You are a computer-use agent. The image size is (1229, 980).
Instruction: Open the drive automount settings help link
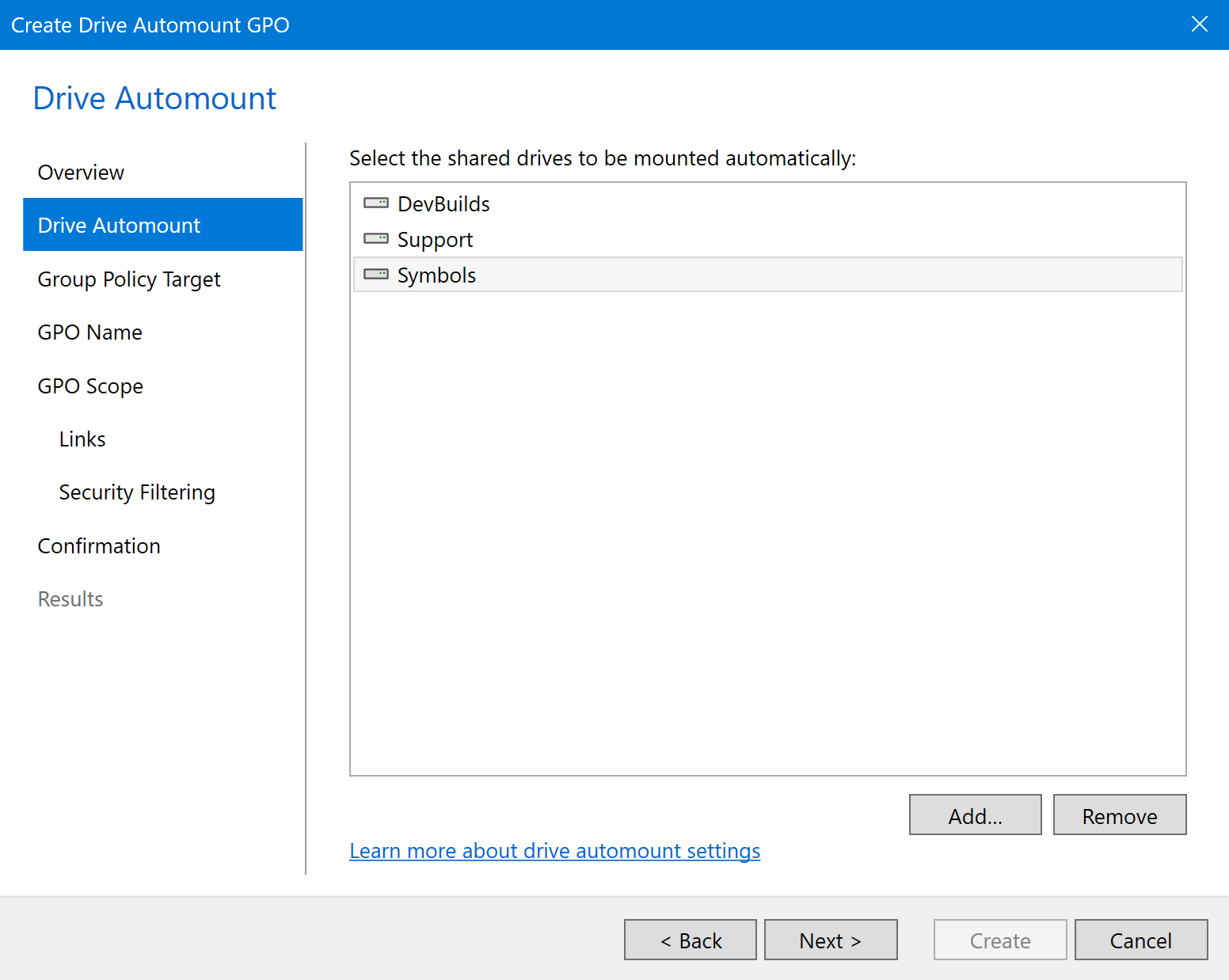point(554,851)
